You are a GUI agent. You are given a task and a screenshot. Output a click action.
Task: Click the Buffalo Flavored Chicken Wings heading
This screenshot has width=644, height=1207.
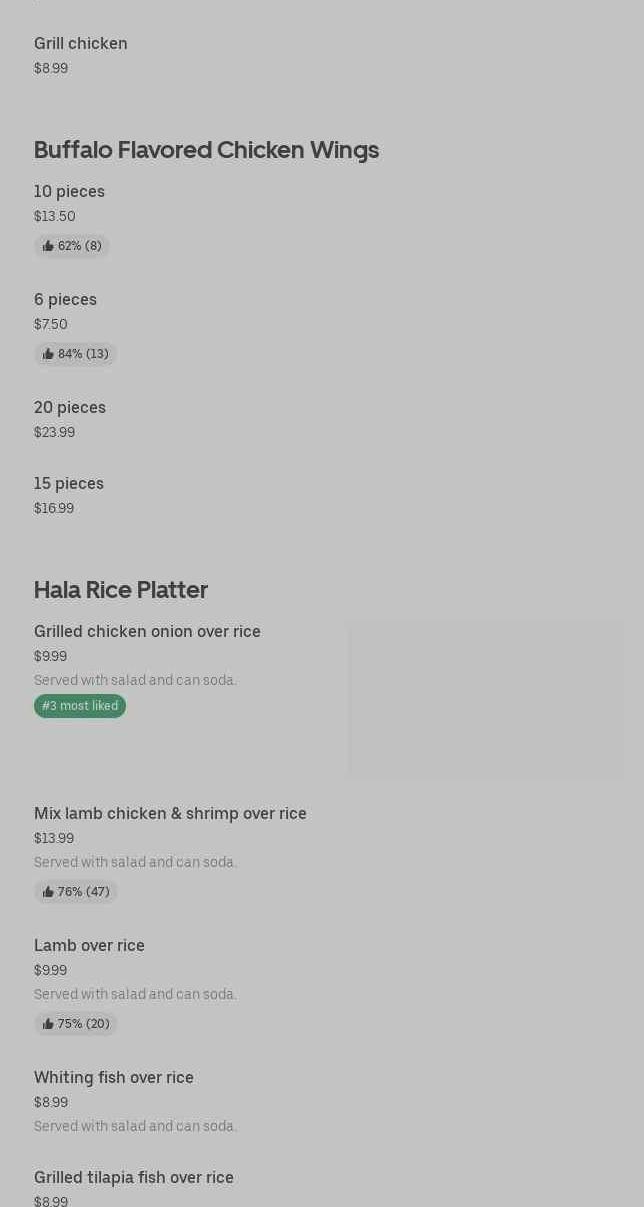pyautogui.click(x=206, y=150)
